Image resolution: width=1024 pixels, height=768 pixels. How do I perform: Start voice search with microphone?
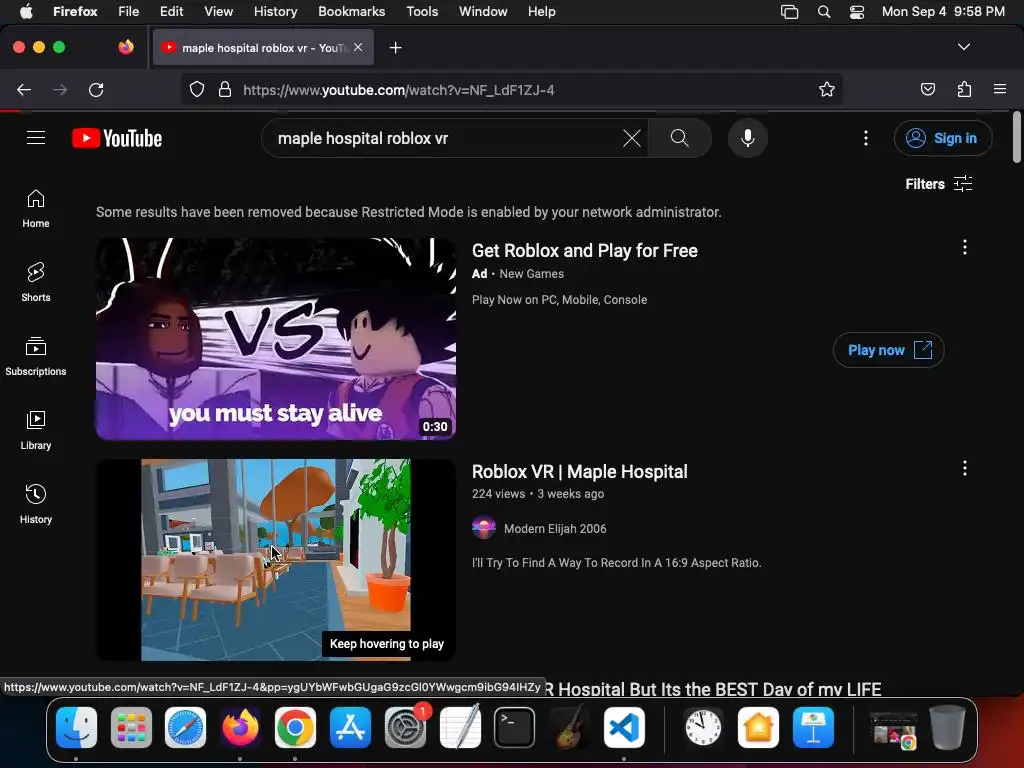point(748,138)
